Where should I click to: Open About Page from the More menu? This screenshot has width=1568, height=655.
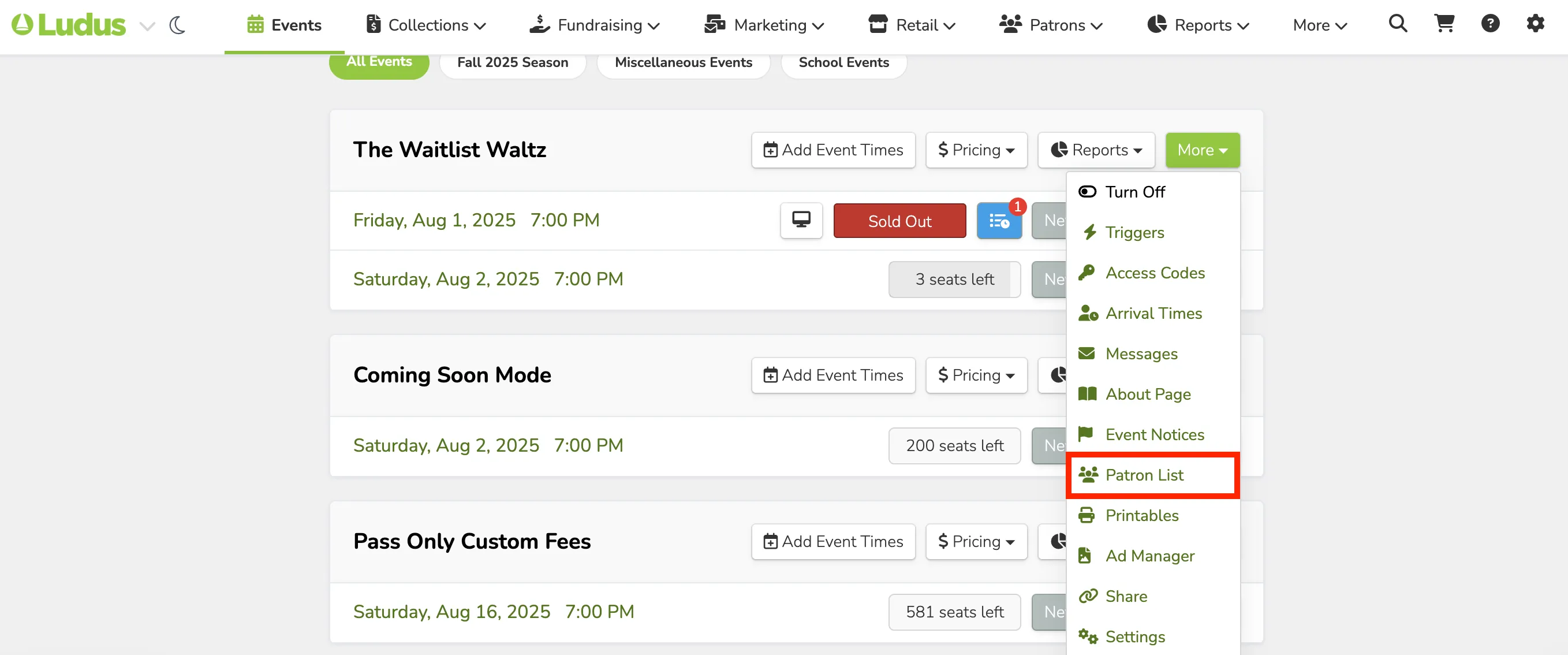(x=1153, y=395)
